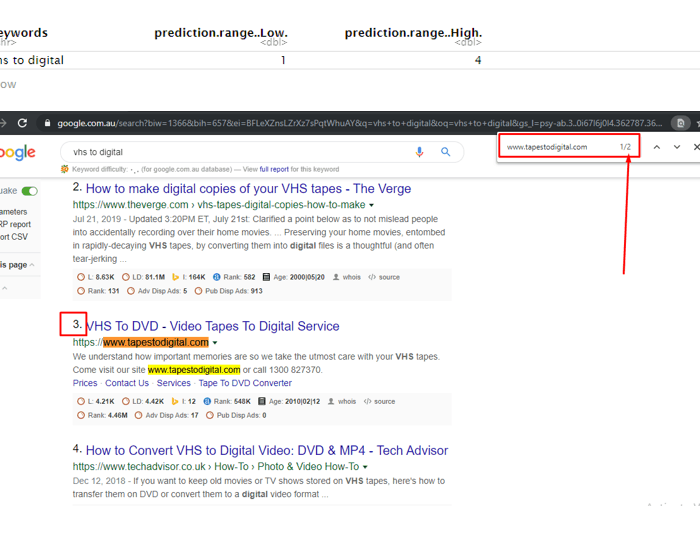Toggle the SEOquake switch off
Screen dimensions: 700x543
click(x=30, y=191)
